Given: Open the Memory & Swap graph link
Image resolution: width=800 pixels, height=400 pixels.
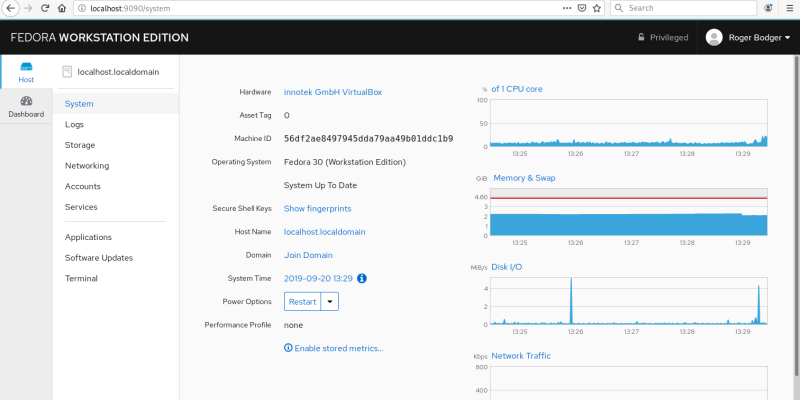Looking at the screenshot, I should tap(523, 178).
